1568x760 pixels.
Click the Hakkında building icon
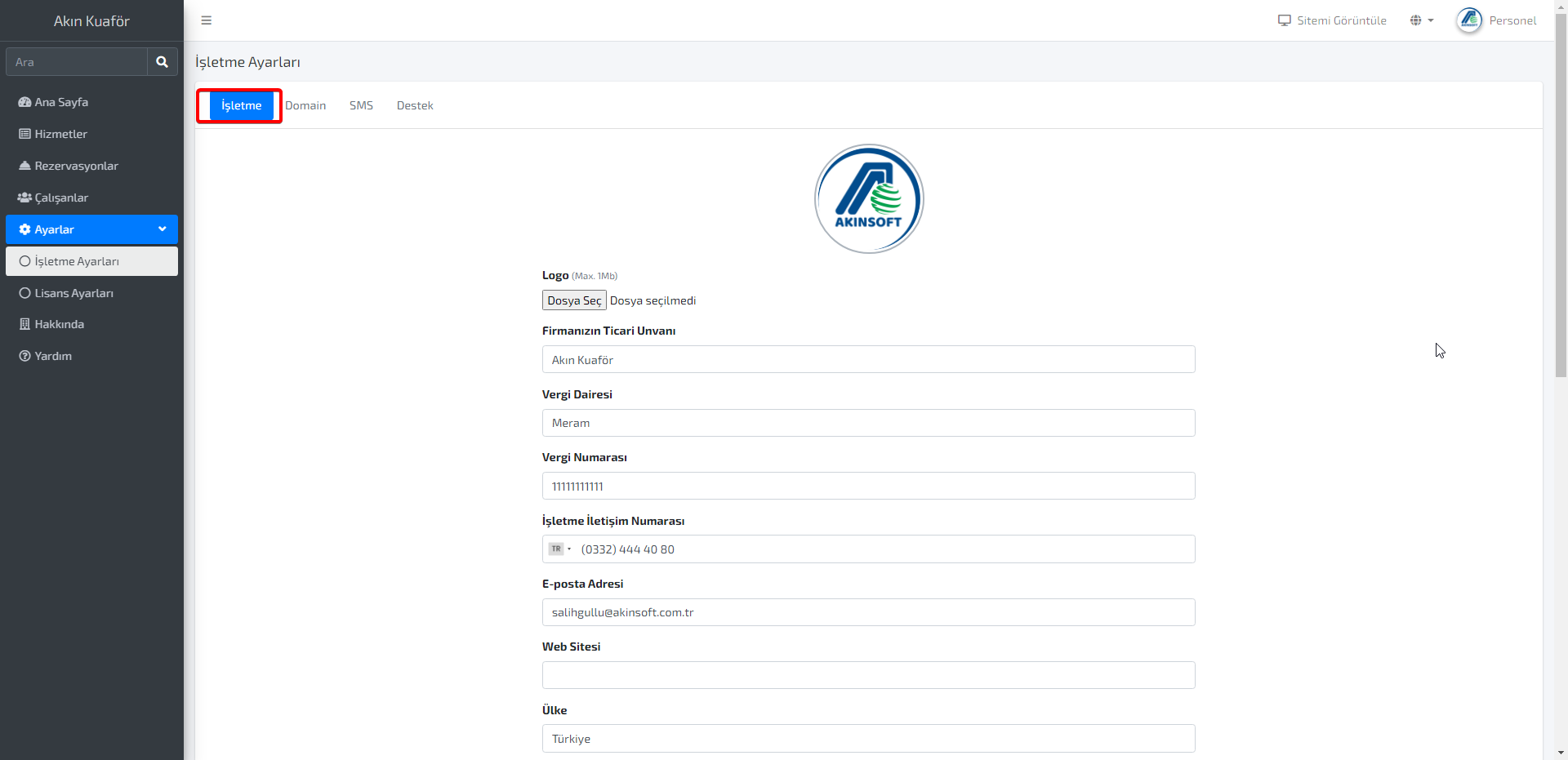coord(24,324)
